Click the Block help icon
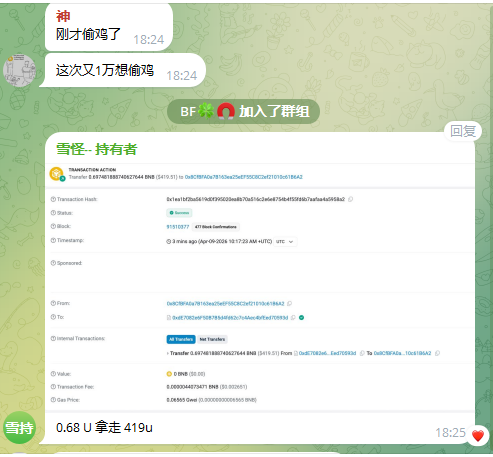Screen dimensions: 493x457 click(53, 226)
